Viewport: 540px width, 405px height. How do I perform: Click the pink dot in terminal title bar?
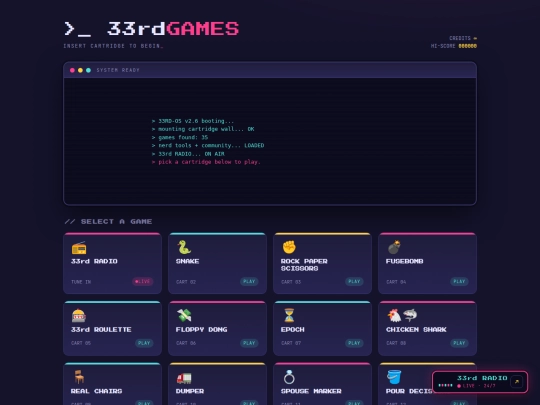coord(72,70)
